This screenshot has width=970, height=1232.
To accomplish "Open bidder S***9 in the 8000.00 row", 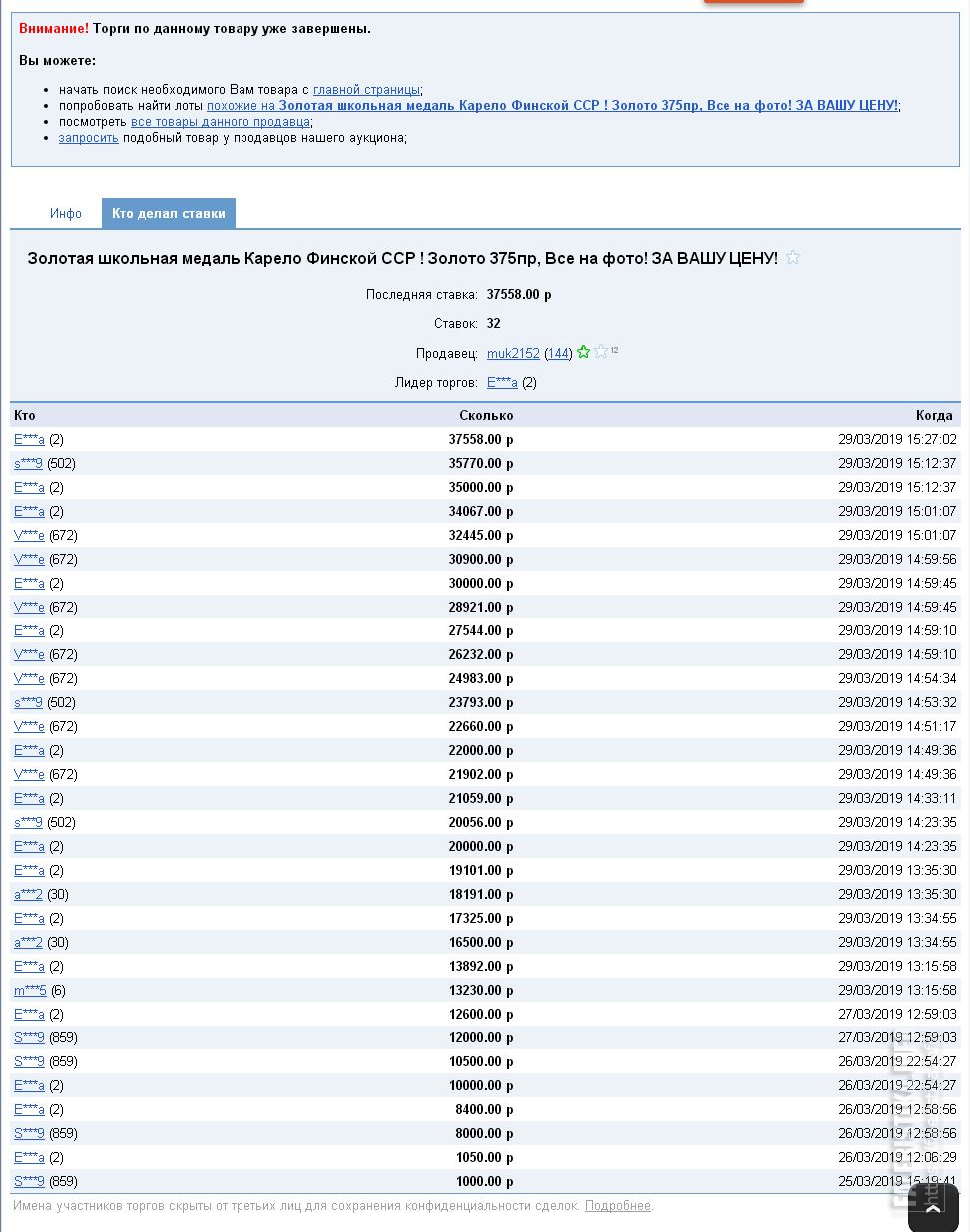I will coord(29,1134).
